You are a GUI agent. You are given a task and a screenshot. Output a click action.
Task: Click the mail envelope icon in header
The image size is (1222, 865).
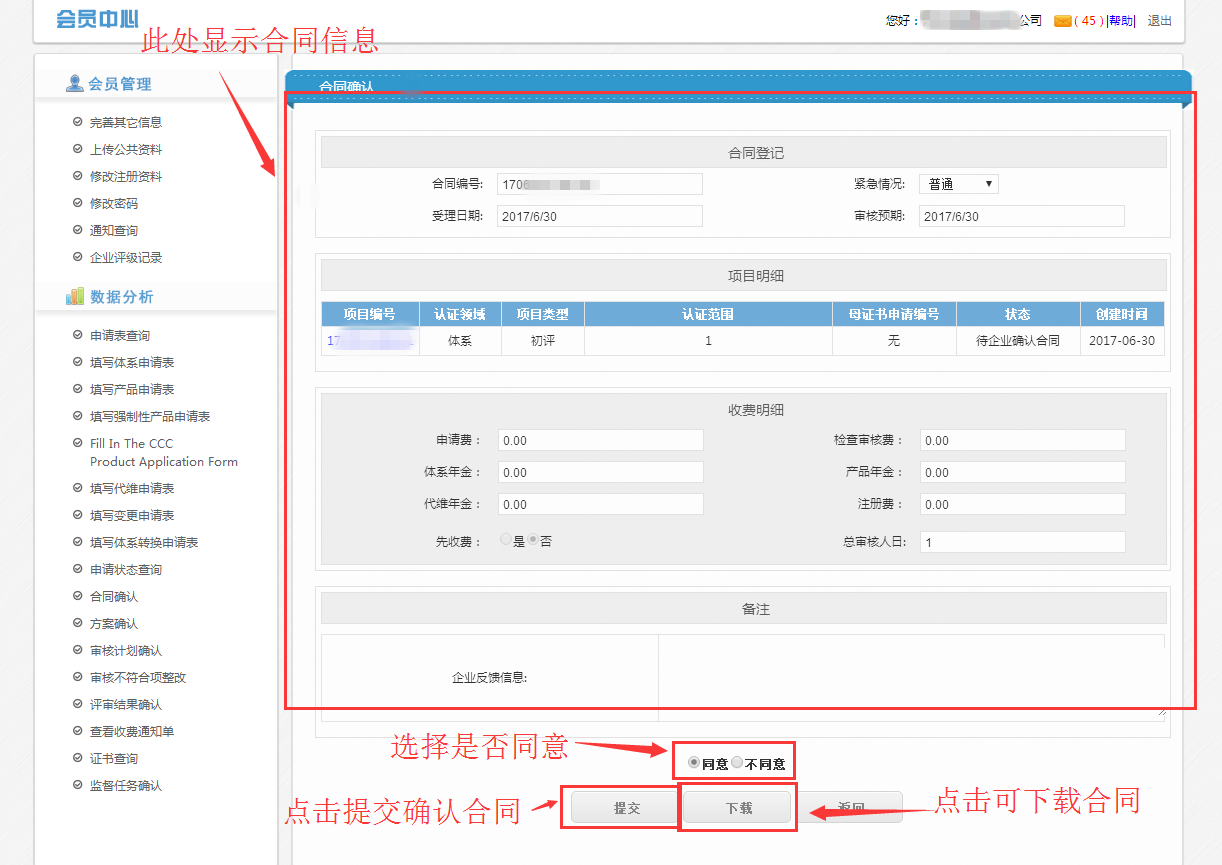(x=1062, y=21)
